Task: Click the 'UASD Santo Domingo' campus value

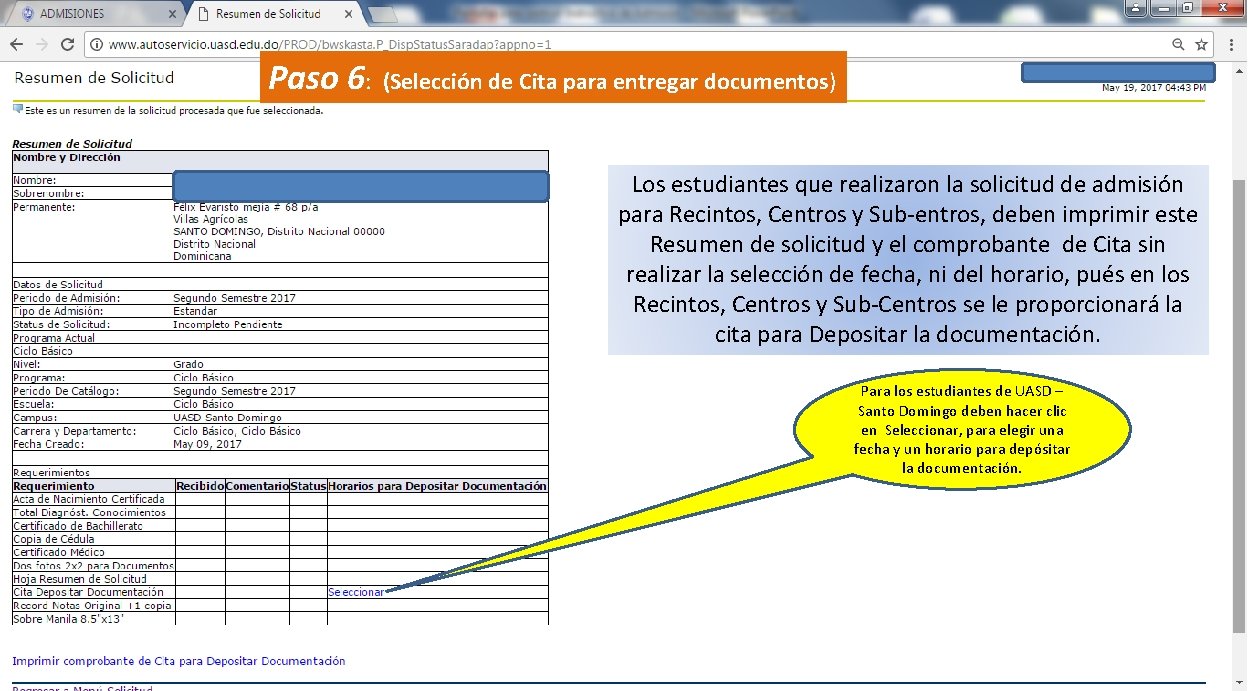Action: coord(227,418)
